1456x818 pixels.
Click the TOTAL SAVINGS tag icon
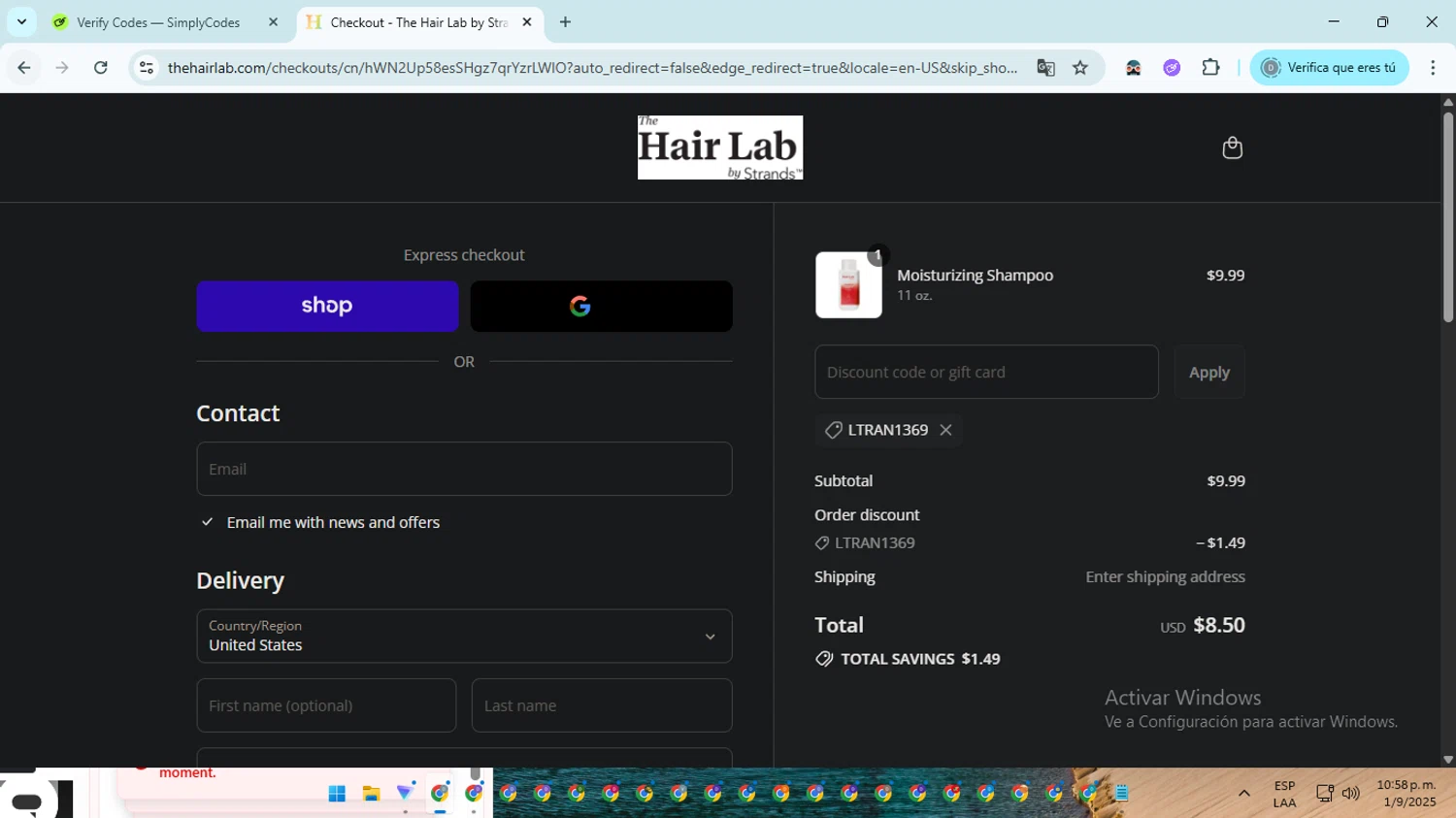(x=824, y=659)
